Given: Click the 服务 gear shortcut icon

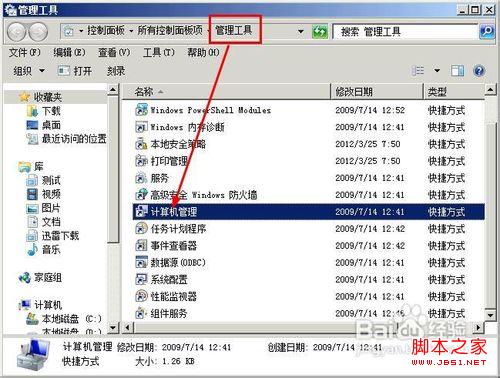Looking at the screenshot, I should (141, 178).
